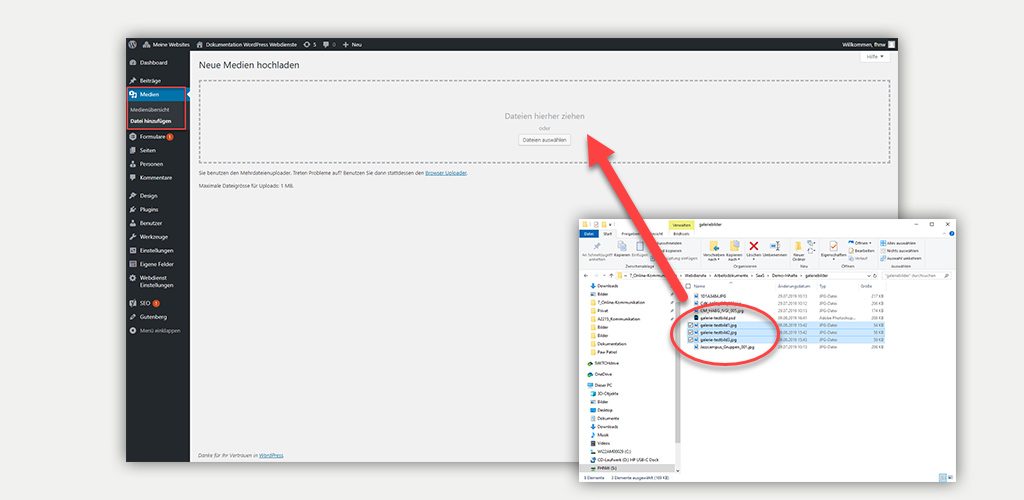Click the red Löschen icon in Explorer

[x=754, y=246]
